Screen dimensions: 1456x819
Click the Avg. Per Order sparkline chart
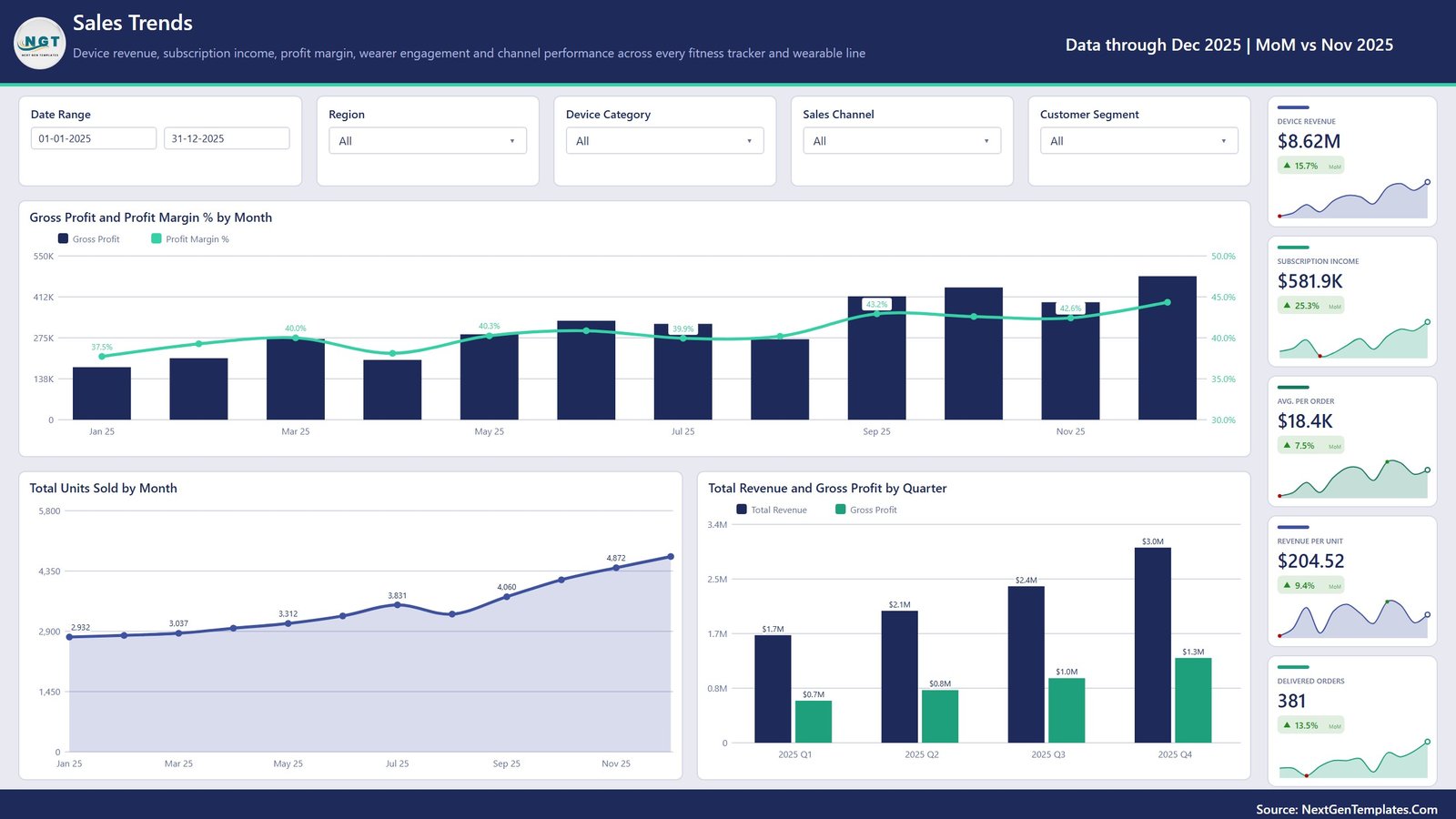pyautogui.click(x=1353, y=480)
